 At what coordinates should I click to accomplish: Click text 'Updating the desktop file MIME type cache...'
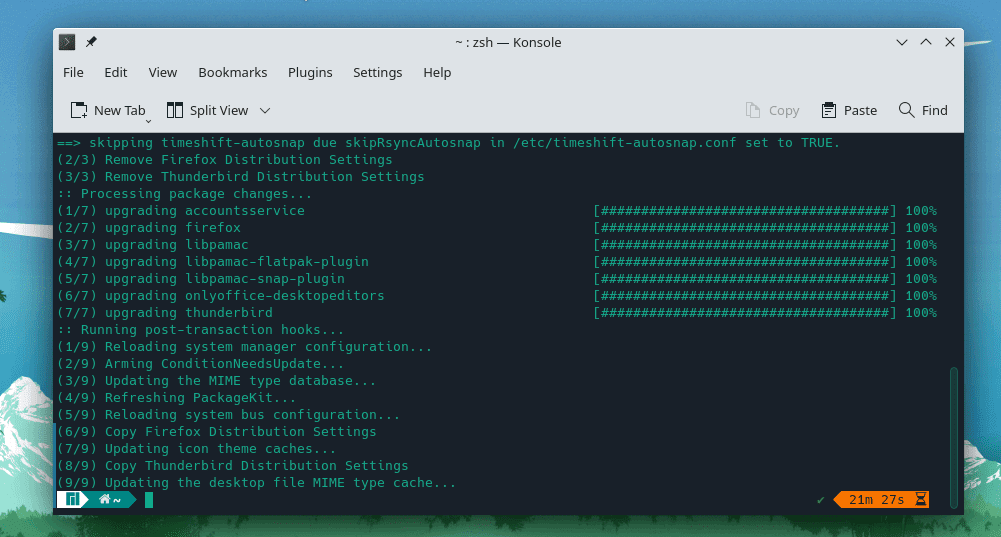point(280,483)
